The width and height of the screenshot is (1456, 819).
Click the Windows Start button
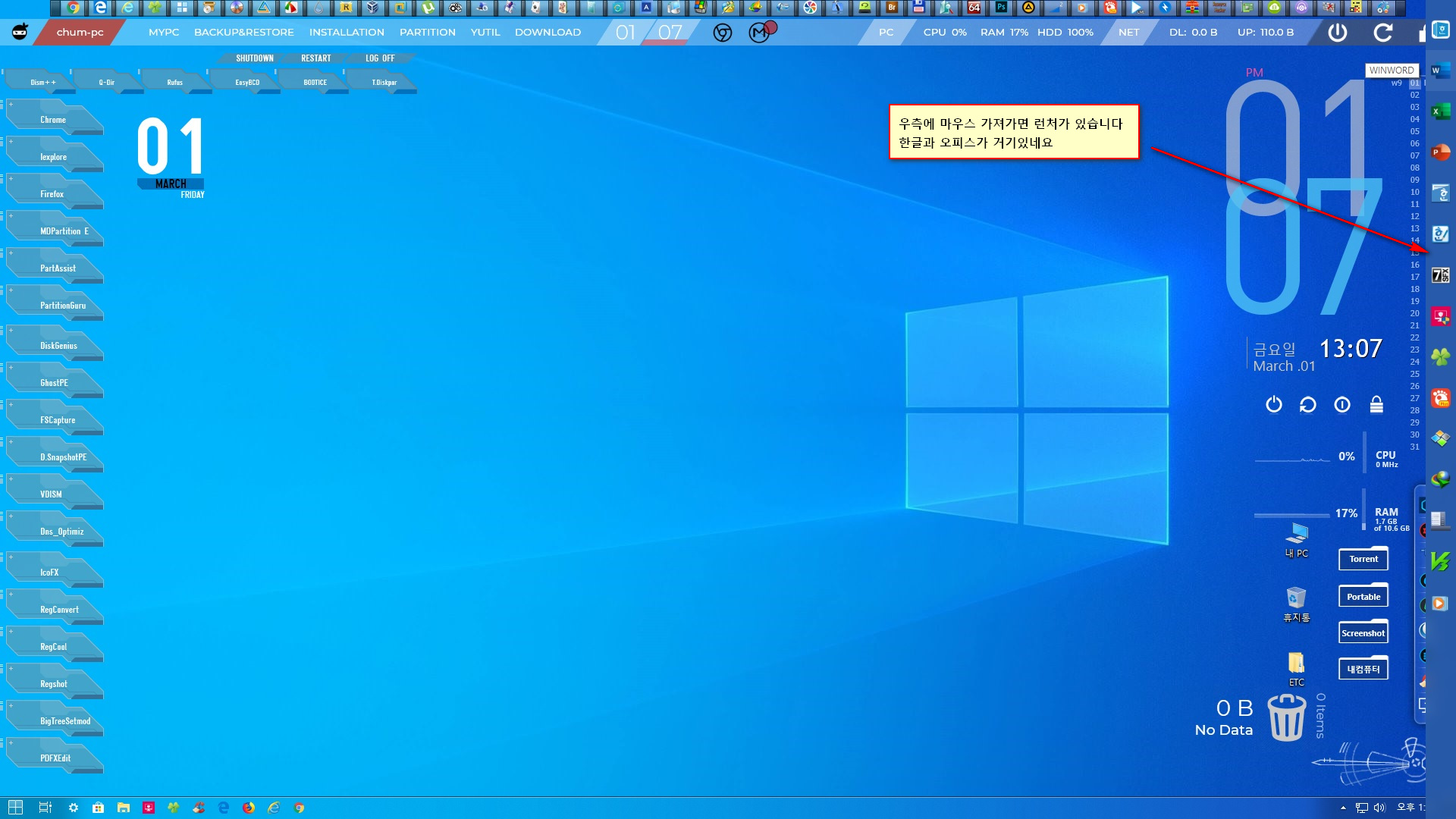(x=15, y=808)
